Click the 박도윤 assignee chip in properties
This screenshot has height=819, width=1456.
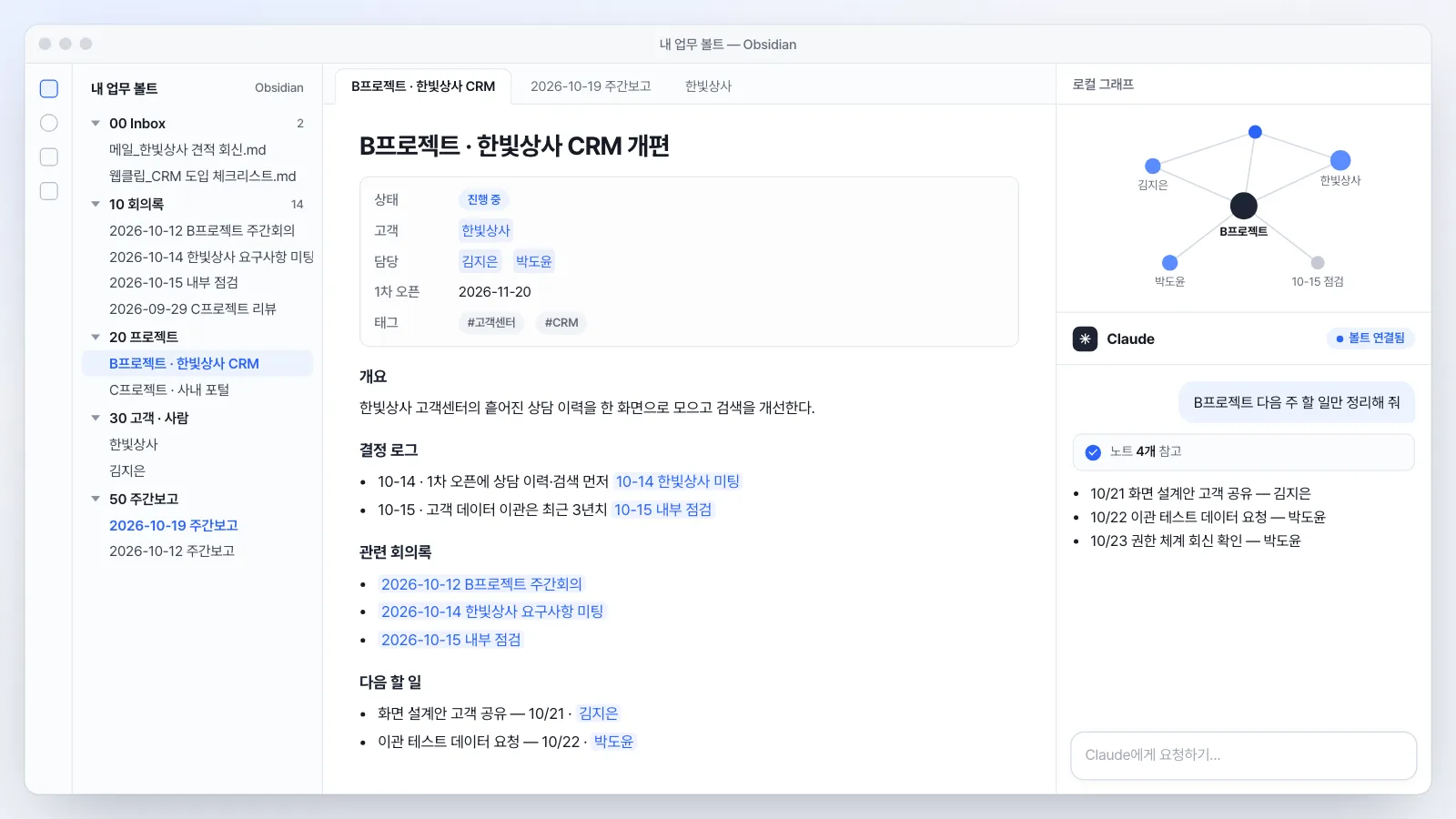[x=534, y=262]
